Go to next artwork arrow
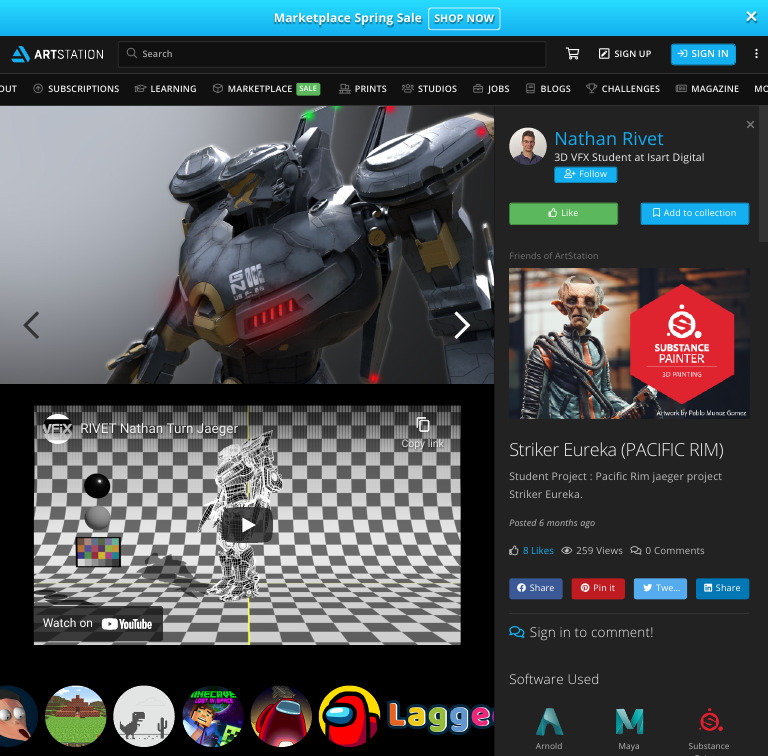 tap(461, 325)
